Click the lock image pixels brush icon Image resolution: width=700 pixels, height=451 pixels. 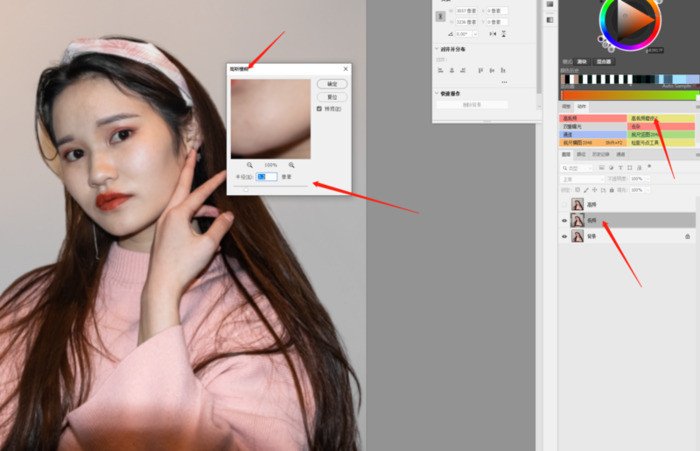(588, 189)
